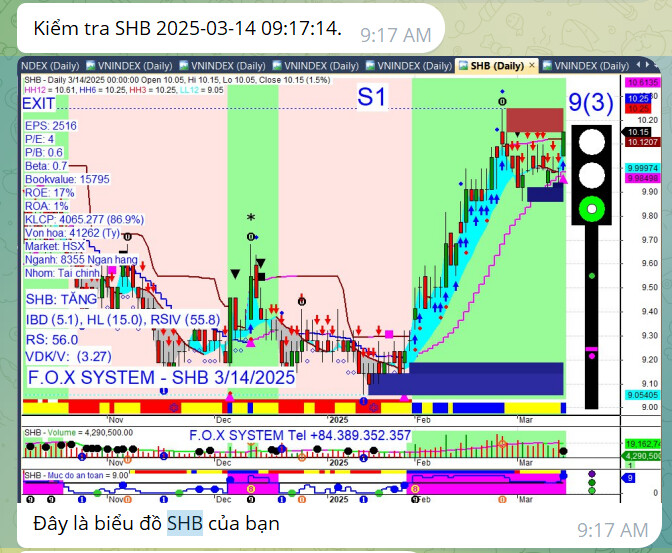Click the 'Market: HSX' line
The width and height of the screenshot is (672, 553).
(x=55, y=246)
